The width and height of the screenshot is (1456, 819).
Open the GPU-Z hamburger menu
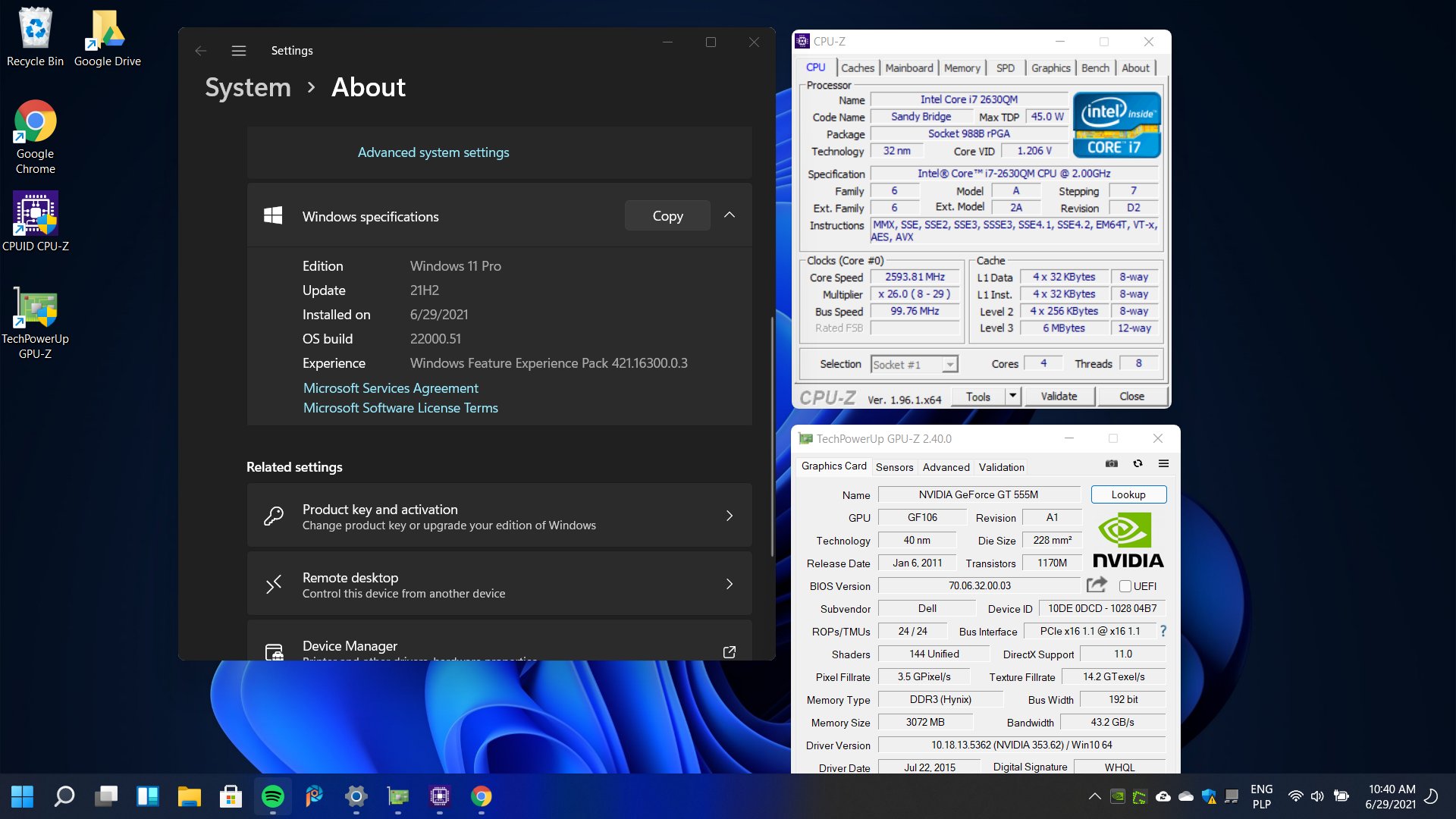(1163, 463)
